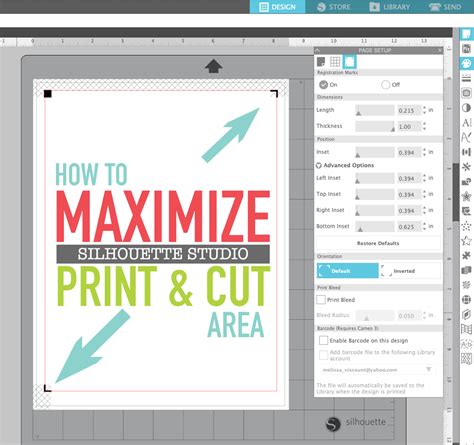Screen dimensions: 474x445
Task: Click the Thickness slider
Action: [375, 126]
